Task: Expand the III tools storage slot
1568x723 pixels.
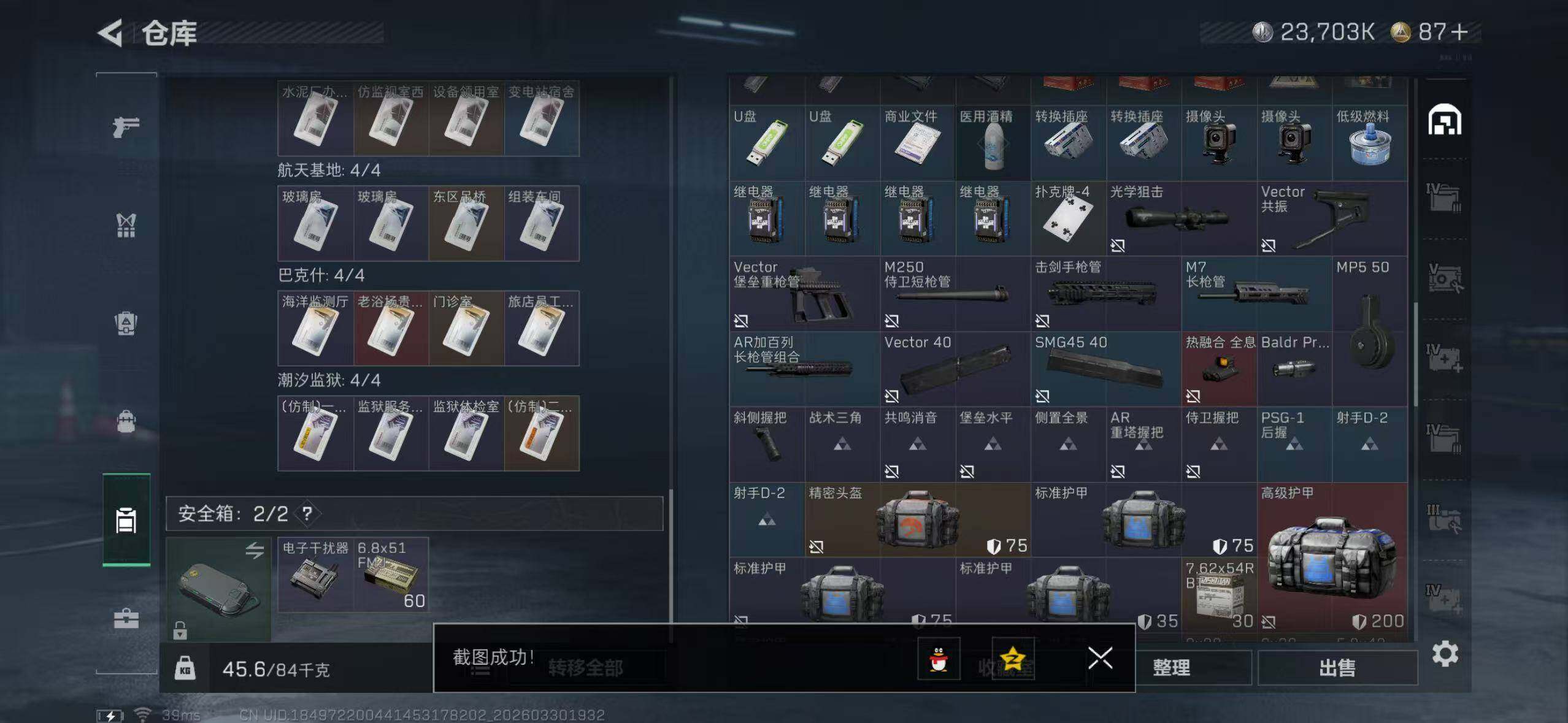Action: (x=1443, y=518)
